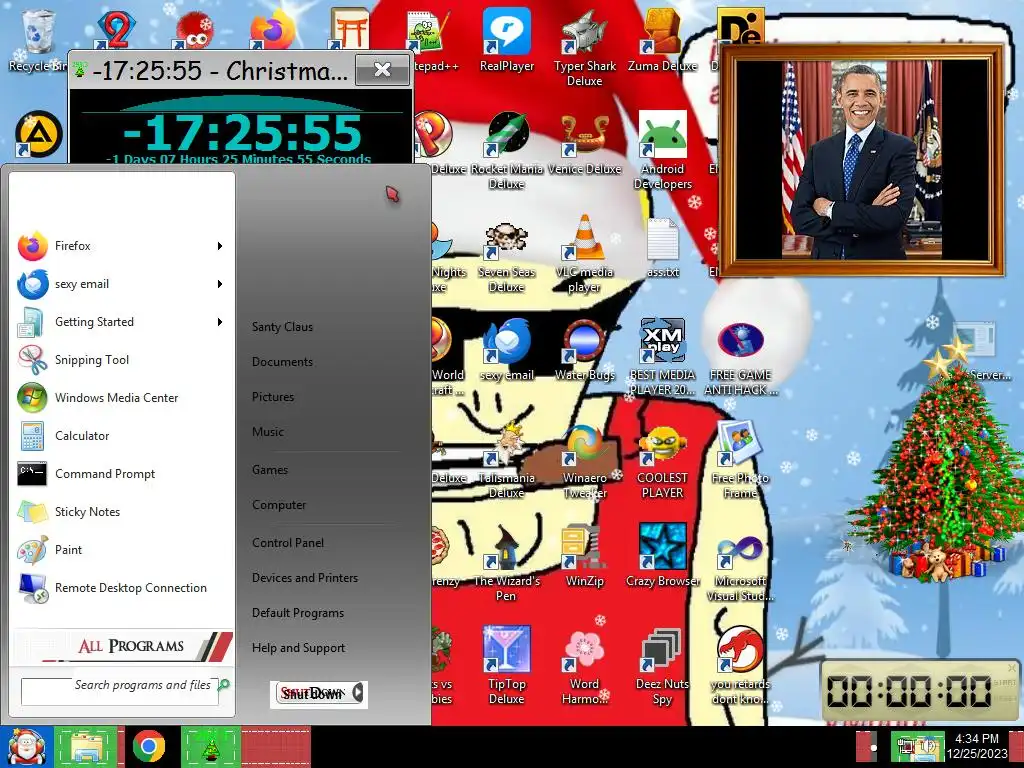Launch Winaero Tweaker shortcut
The image size is (1024, 768).
pos(584,460)
